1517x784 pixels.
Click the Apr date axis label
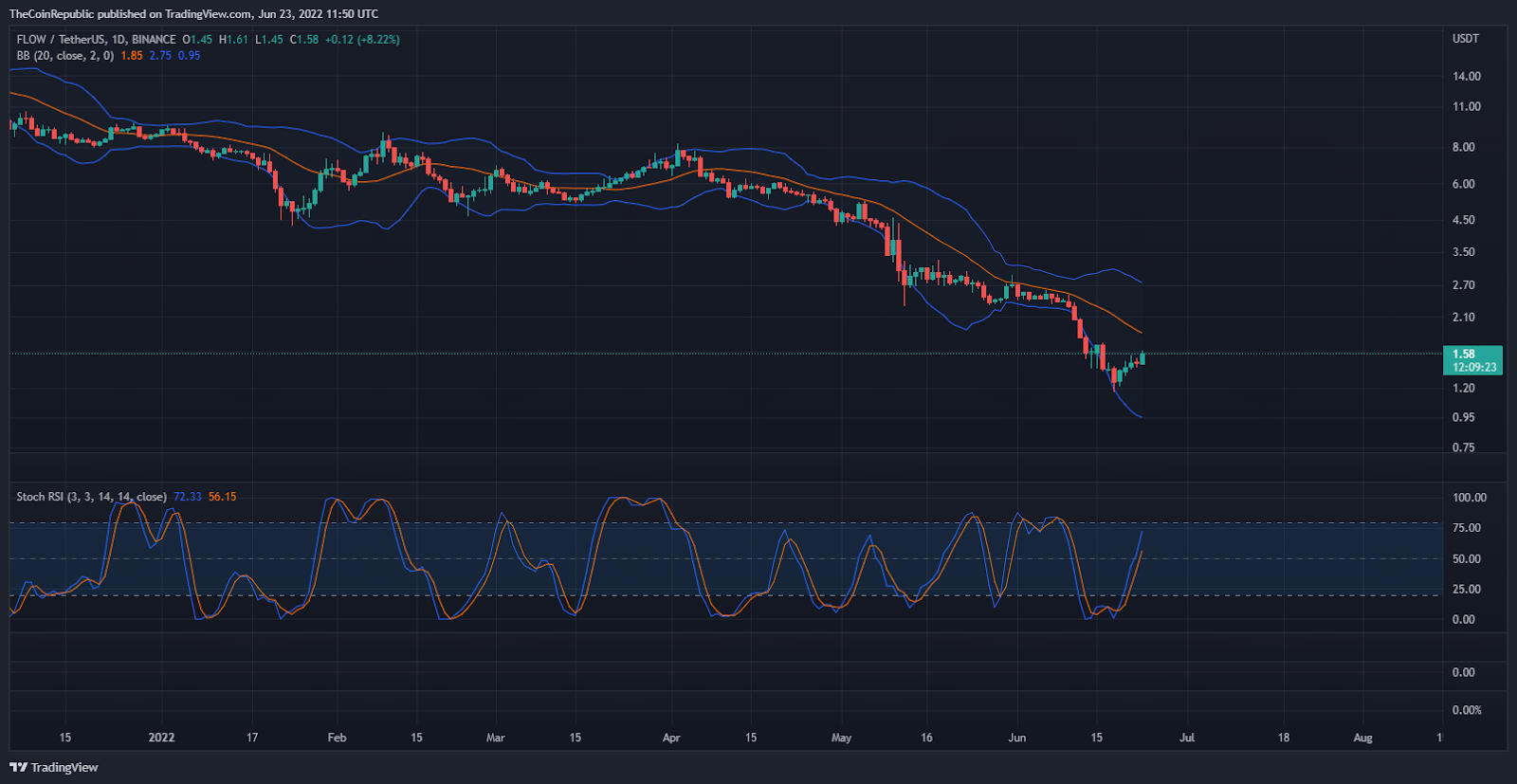[671, 738]
